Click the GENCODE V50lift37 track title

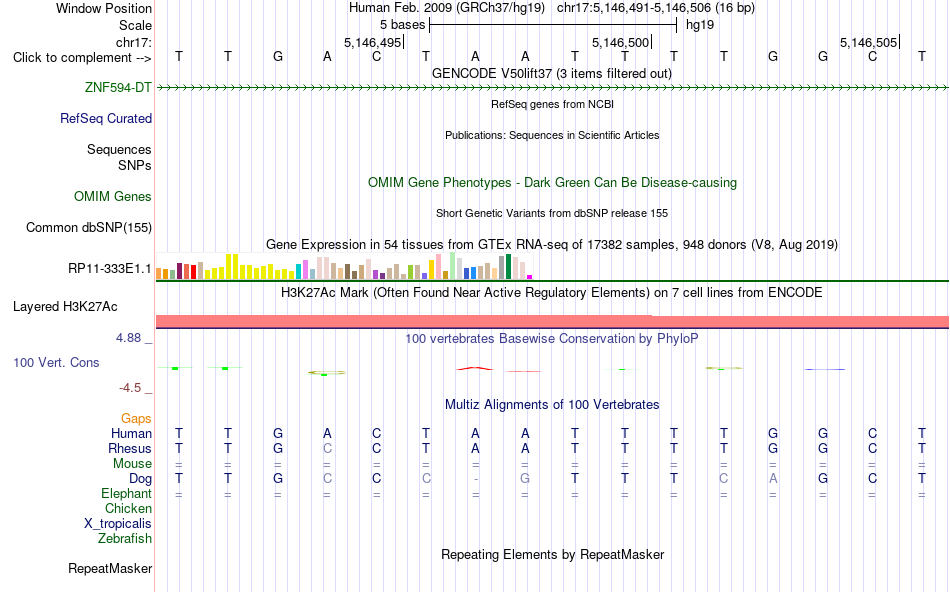(552, 73)
